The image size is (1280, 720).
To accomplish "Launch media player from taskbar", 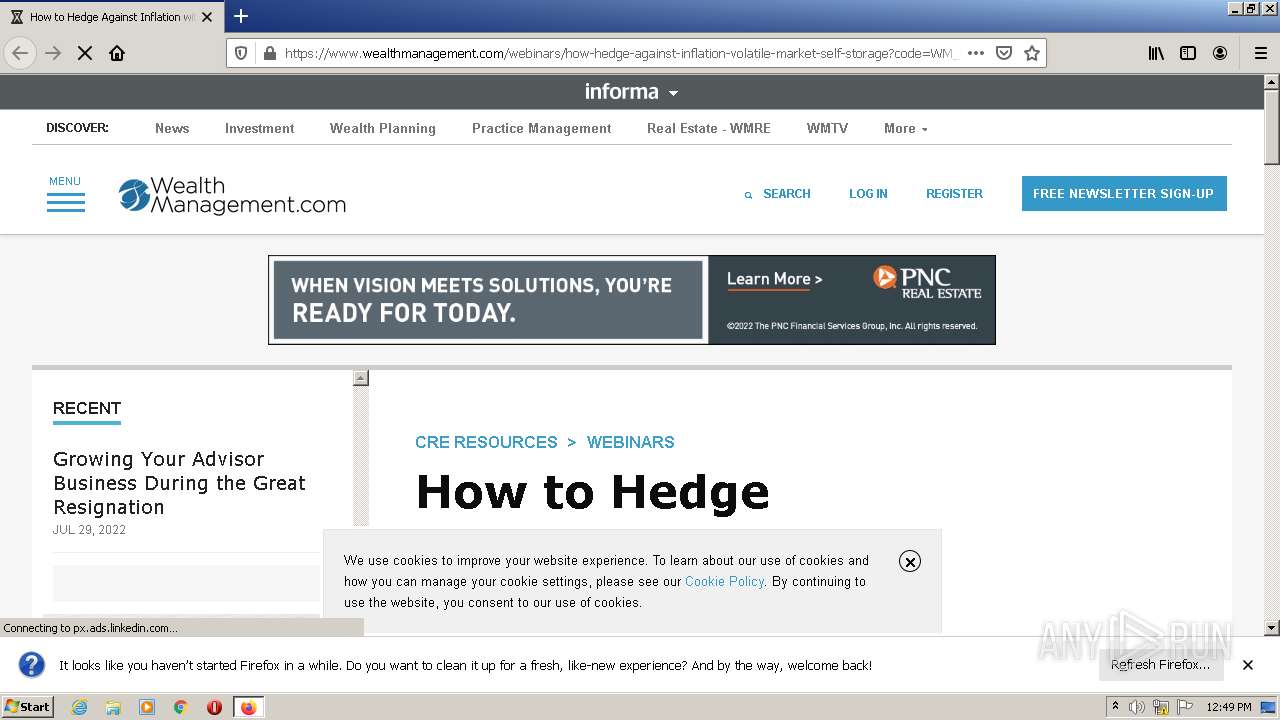I will tap(147, 707).
